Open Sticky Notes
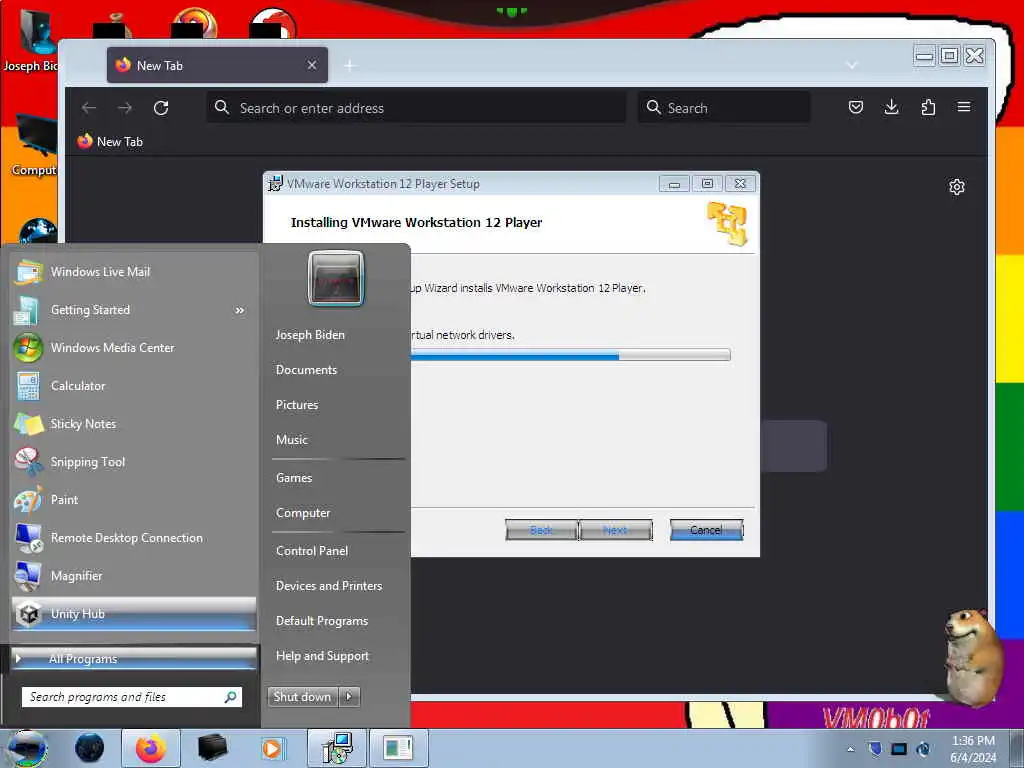Viewport: 1024px width, 768px height. [x=134, y=423]
